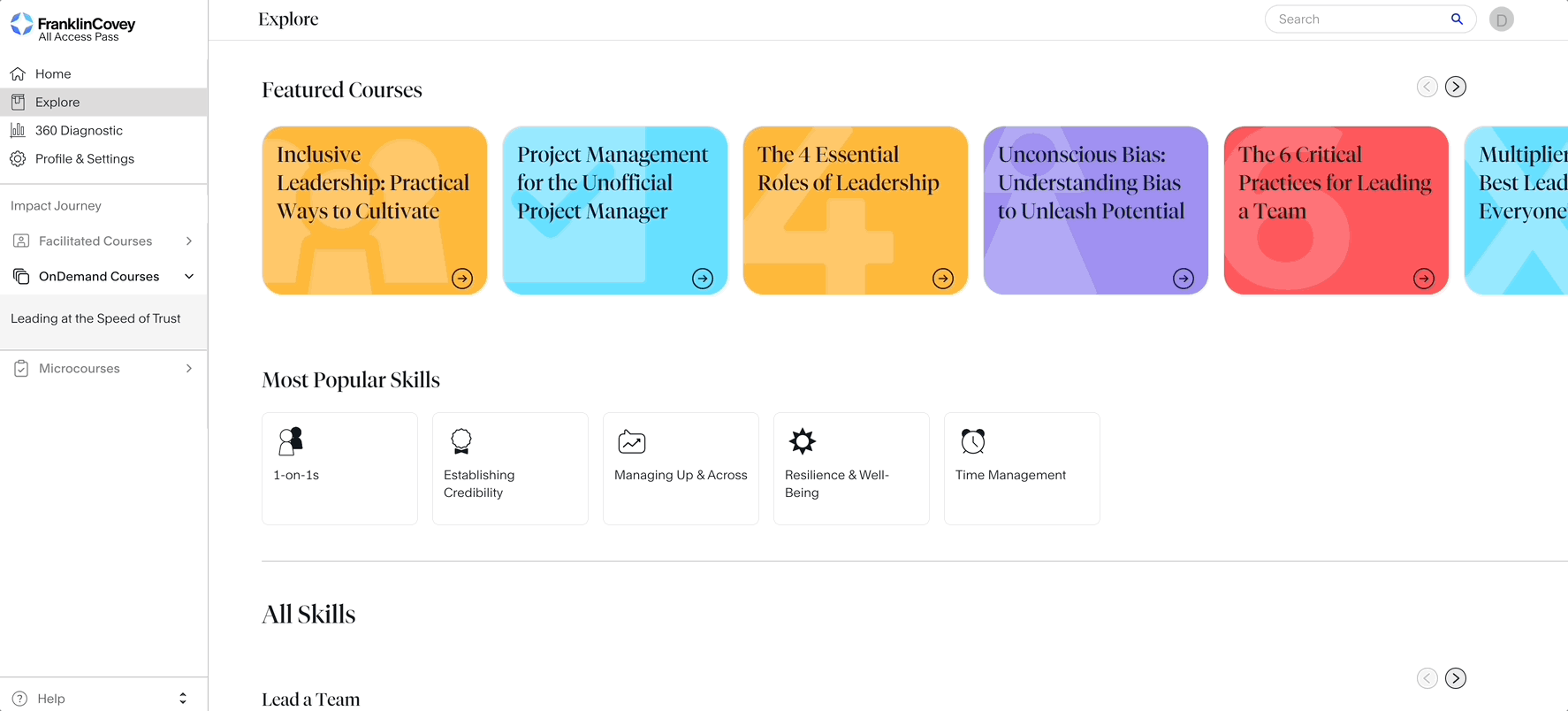Expand the Facilitated Courses section
The image size is (1568, 711).
tap(189, 241)
